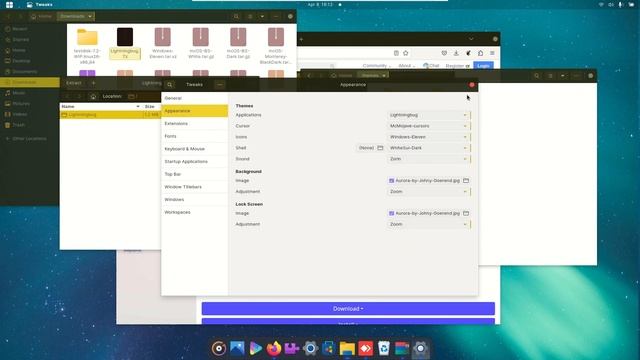Click the Register link on webpage
The height and width of the screenshot is (360, 640).
(455, 66)
